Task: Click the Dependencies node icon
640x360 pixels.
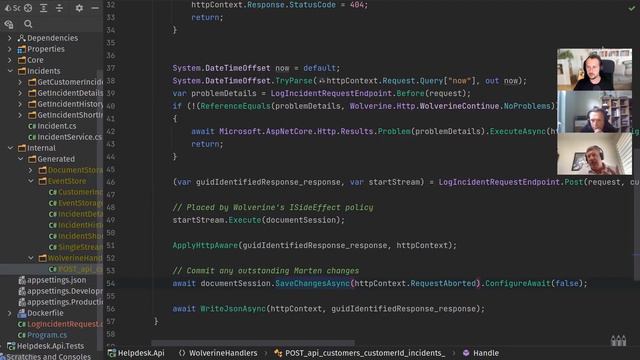Action: pyautogui.click(x=22, y=38)
